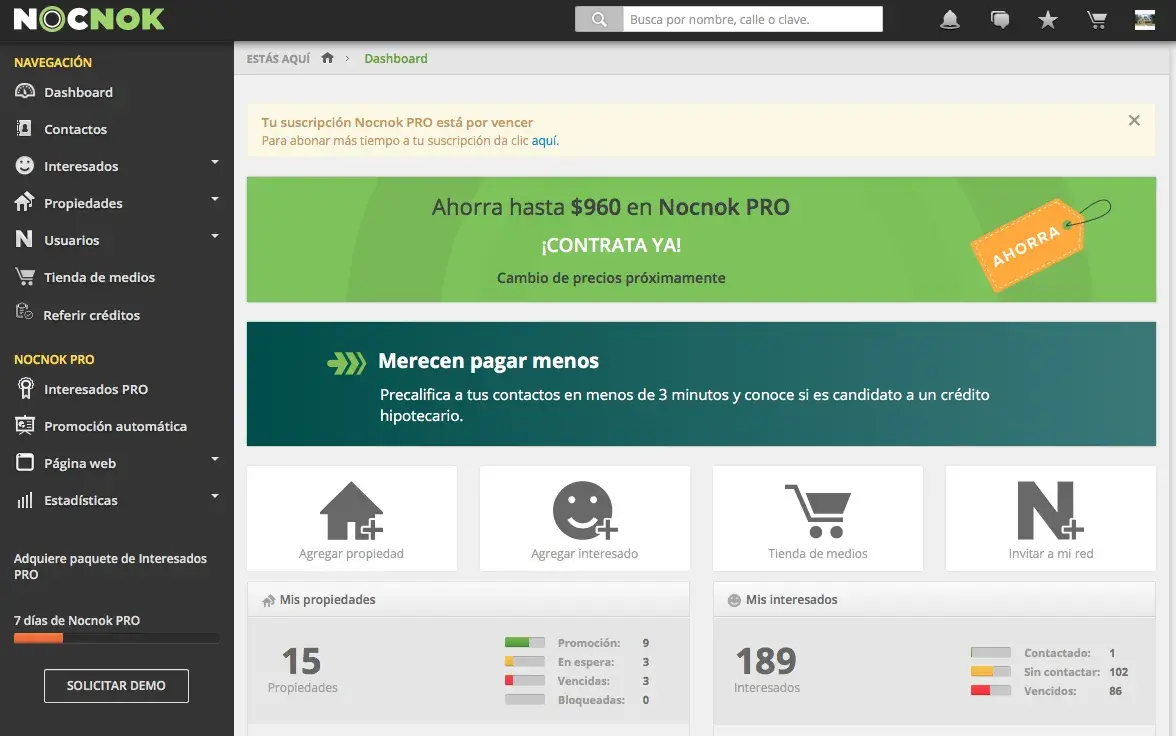
Task: Expand the Página web menu arrow
Action: 214,458
